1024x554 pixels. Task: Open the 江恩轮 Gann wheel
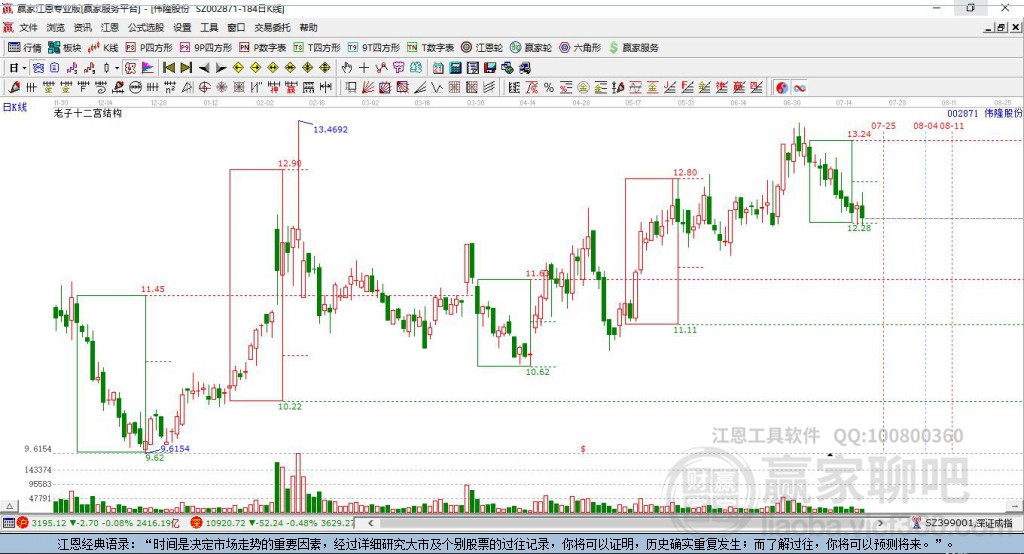[482, 48]
